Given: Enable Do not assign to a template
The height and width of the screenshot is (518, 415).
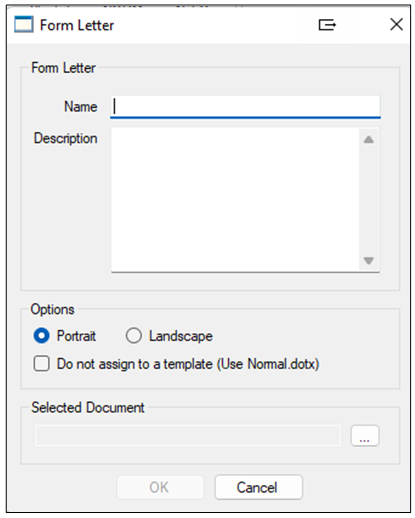Looking at the screenshot, I should click(x=42, y=364).
